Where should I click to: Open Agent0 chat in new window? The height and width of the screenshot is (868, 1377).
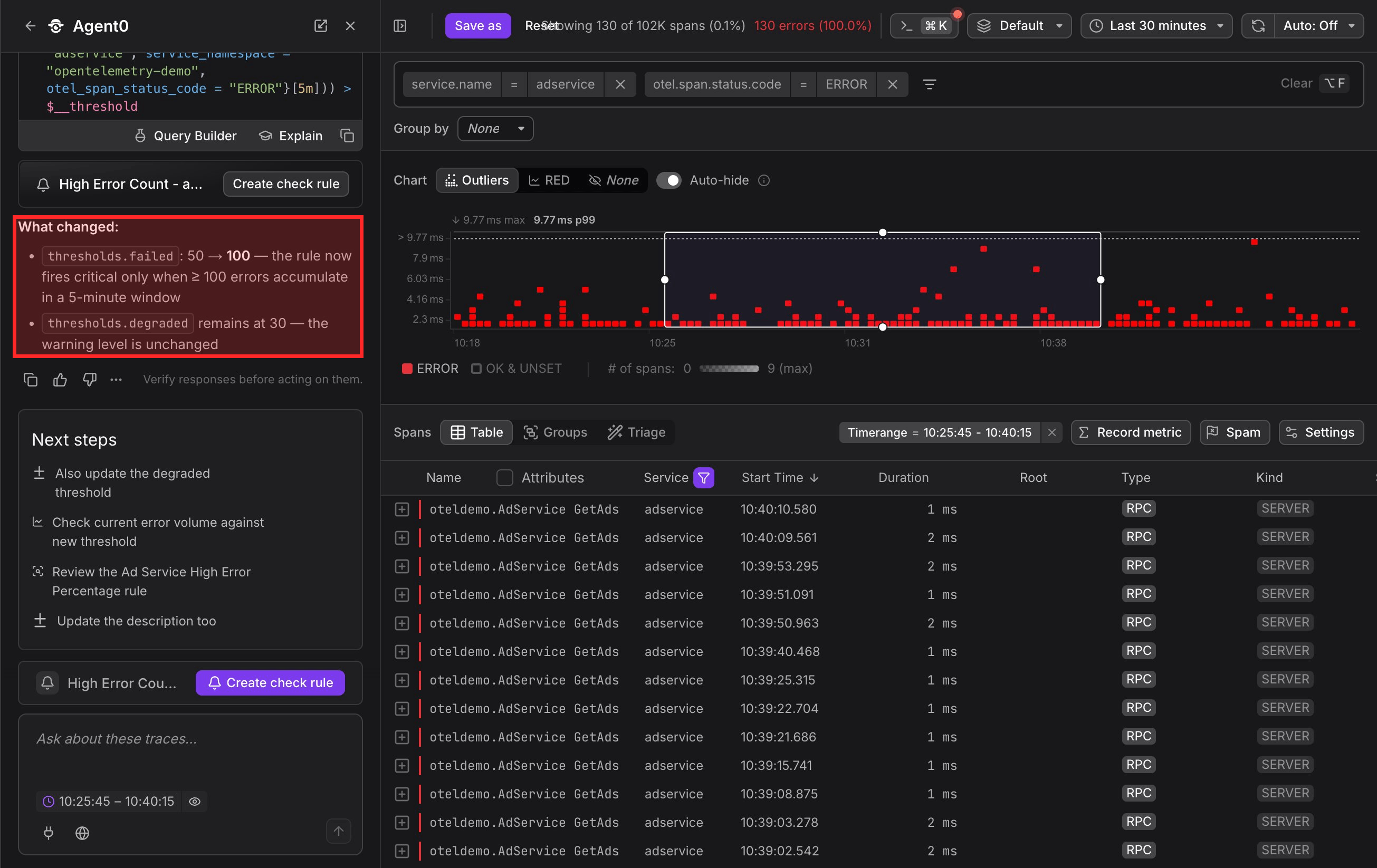click(321, 26)
